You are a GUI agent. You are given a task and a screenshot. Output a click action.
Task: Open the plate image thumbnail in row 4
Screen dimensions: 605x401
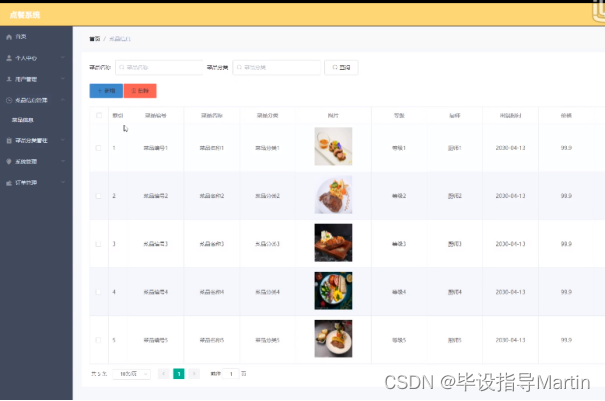(333, 291)
